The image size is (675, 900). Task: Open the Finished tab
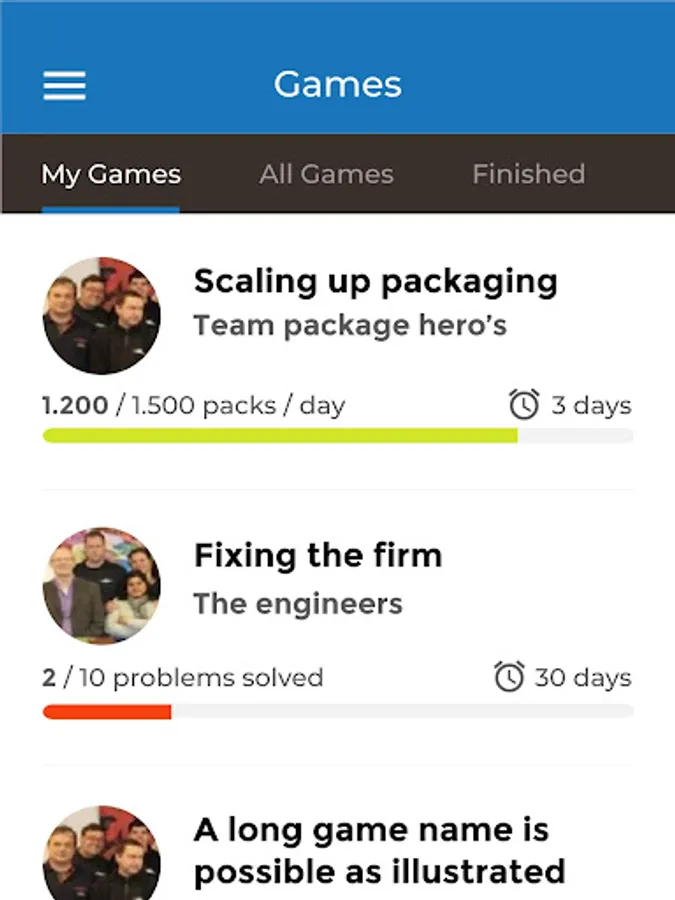point(528,174)
